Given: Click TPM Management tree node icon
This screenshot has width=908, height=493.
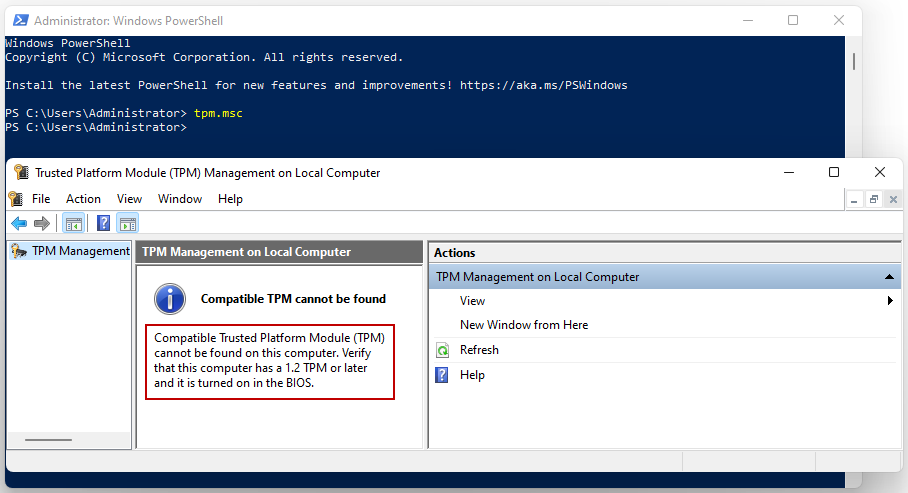Looking at the screenshot, I should (19, 251).
